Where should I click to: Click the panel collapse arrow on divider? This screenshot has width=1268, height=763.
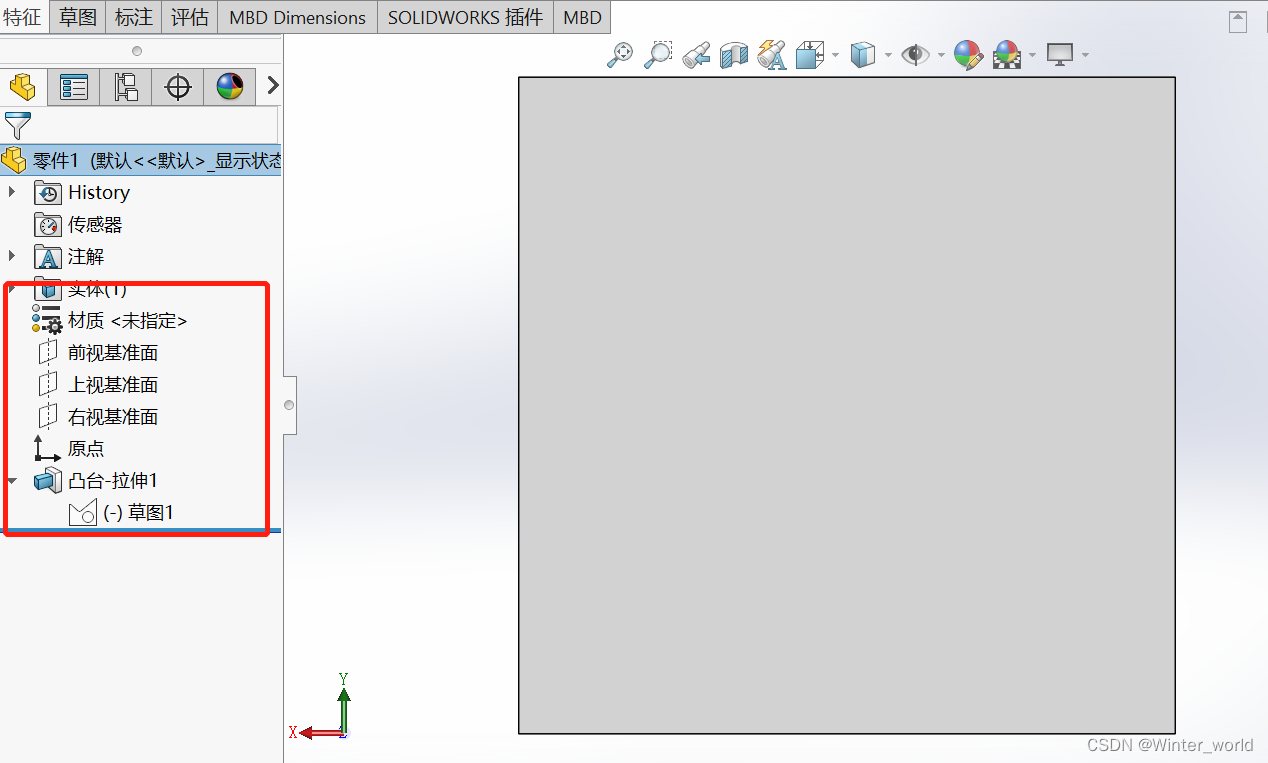[288, 405]
